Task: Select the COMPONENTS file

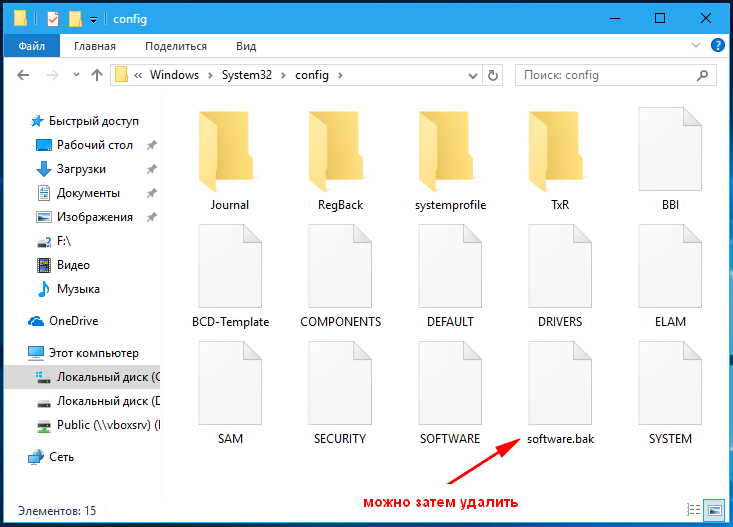Action: pyautogui.click(x=340, y=277)
